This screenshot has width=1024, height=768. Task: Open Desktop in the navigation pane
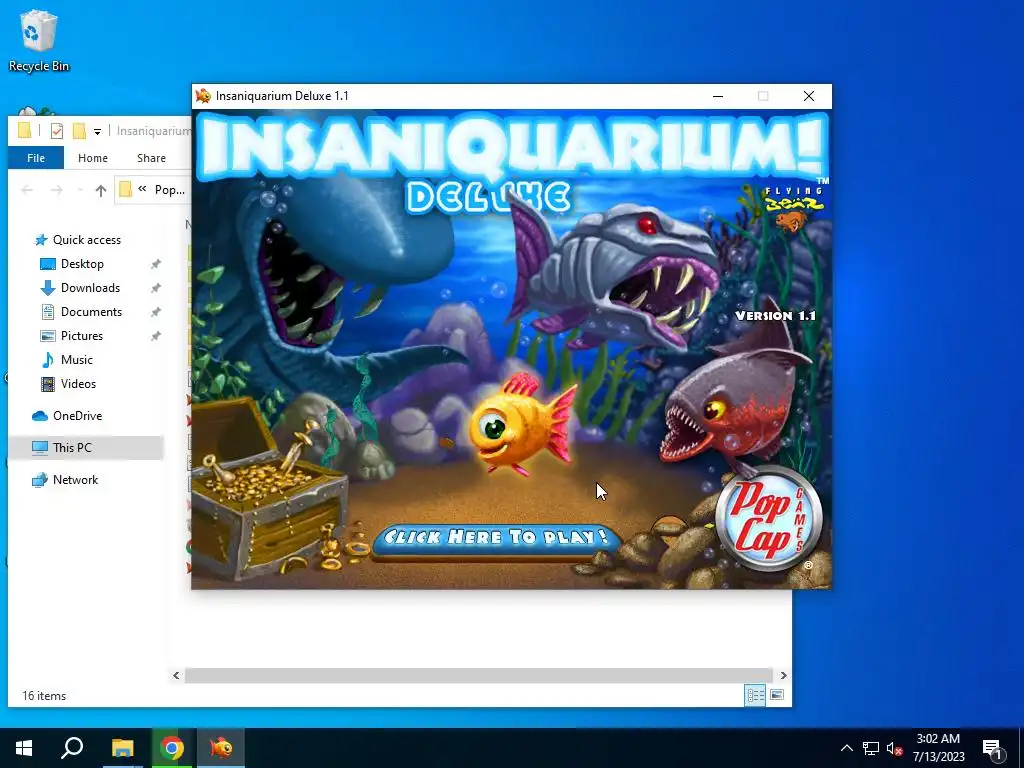click(x=82, y=264)
